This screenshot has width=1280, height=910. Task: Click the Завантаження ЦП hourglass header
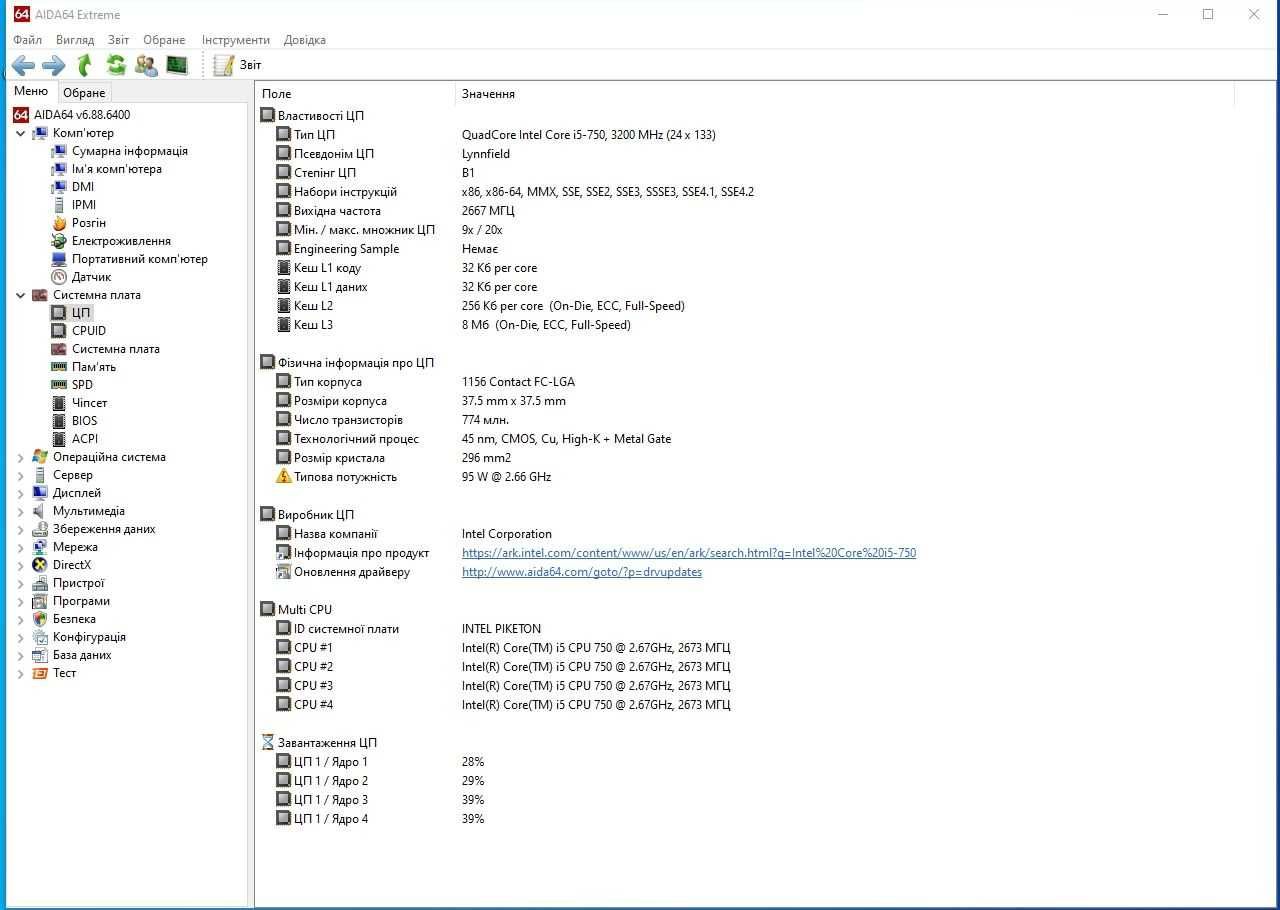[319, 743]
